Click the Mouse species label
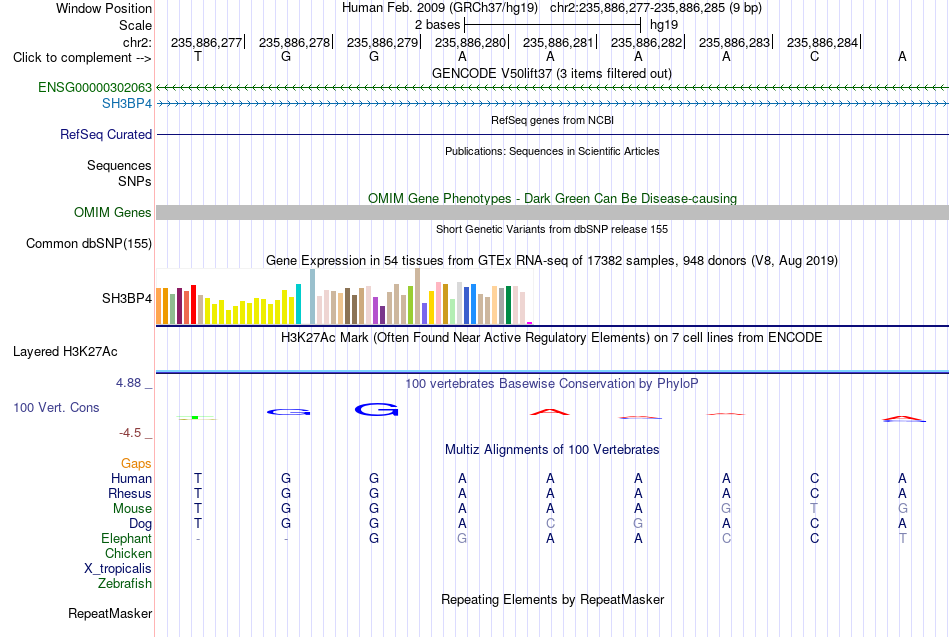The image size is (950, 637). [132, 509]
